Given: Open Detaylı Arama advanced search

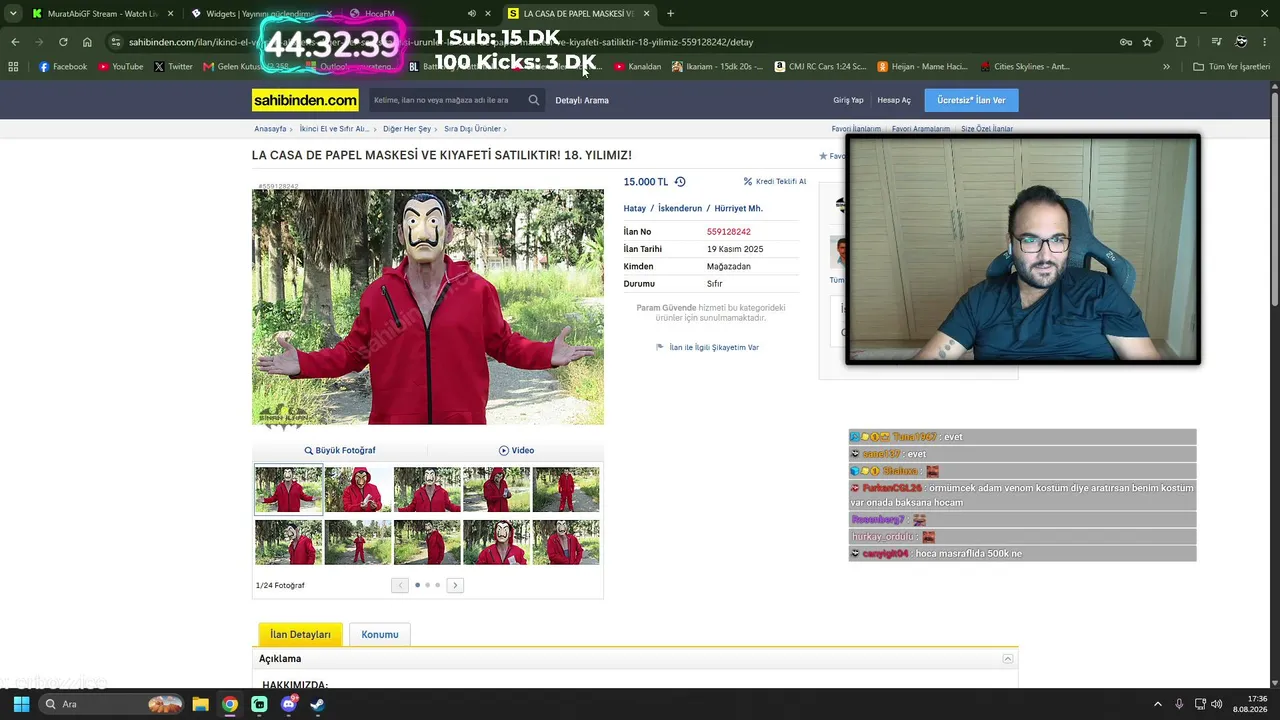Looking at the screenshot, I should (582, 100).
